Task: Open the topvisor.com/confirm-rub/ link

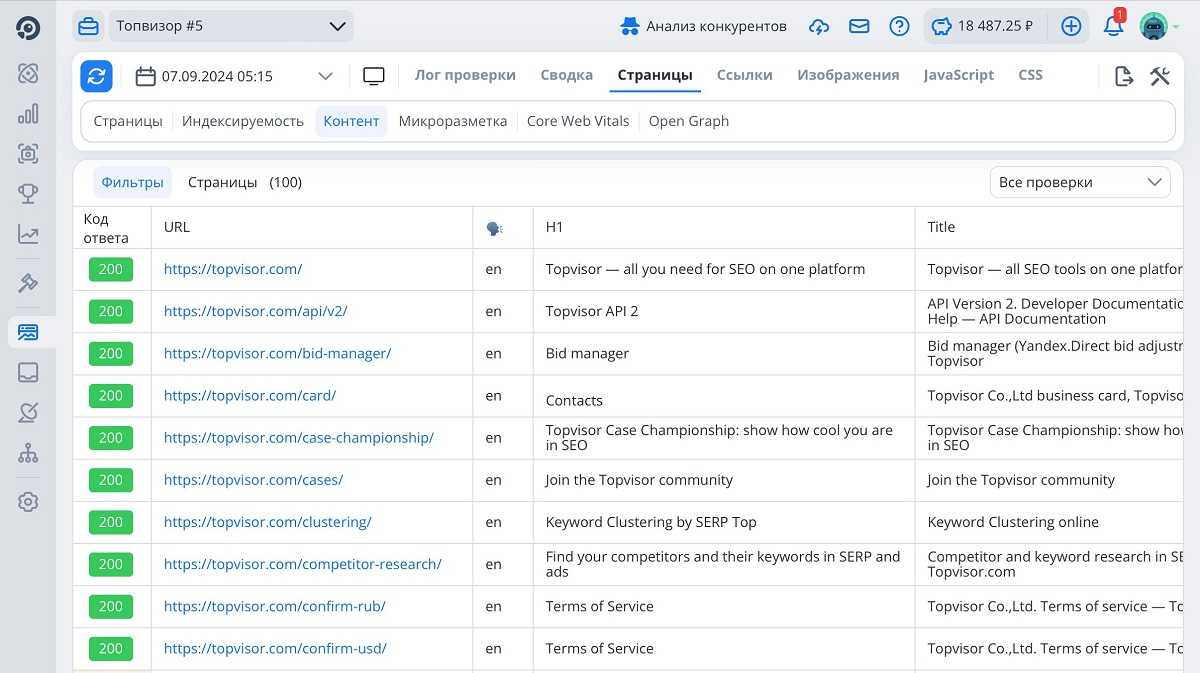Action: tap(275, 605)
